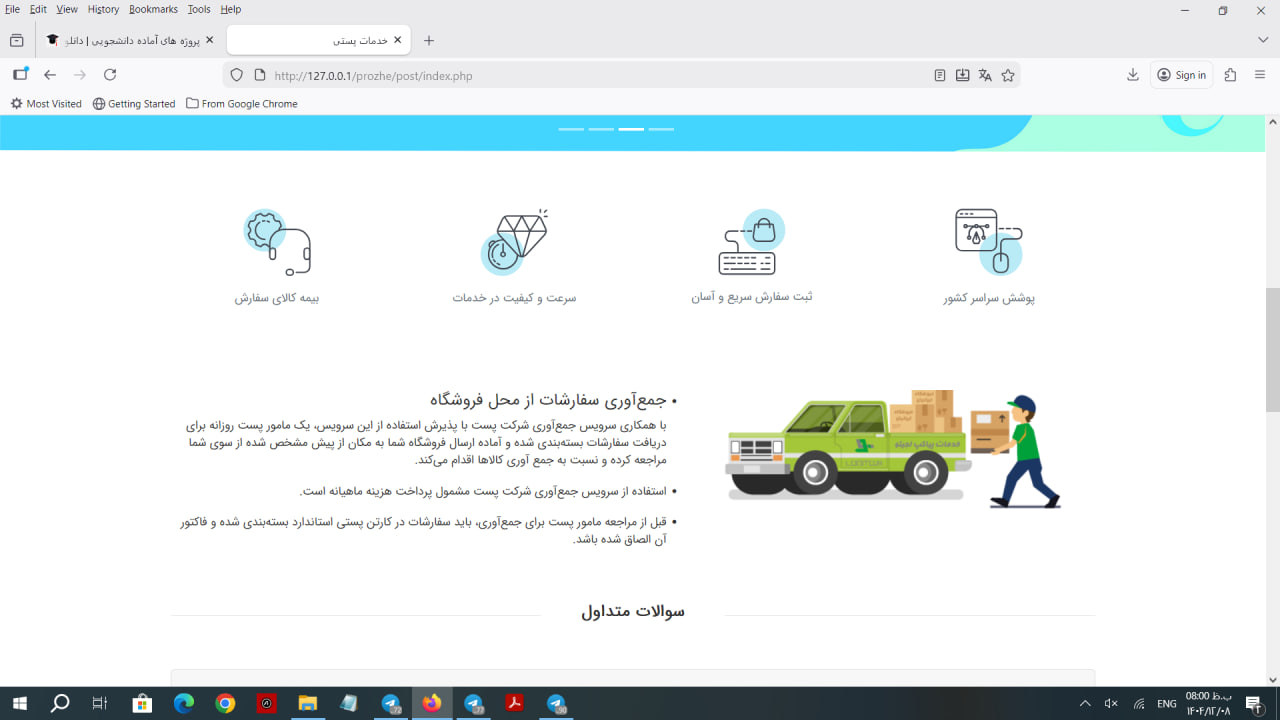Bookmark this page with the star icon

click(x=1008, y=75)
